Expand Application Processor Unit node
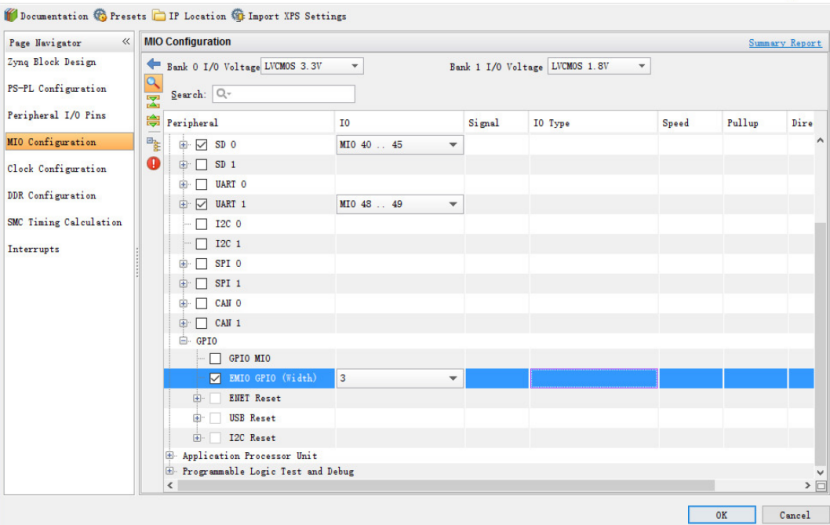830x525 pixels. pyautogui.click(x=170, y=455)
